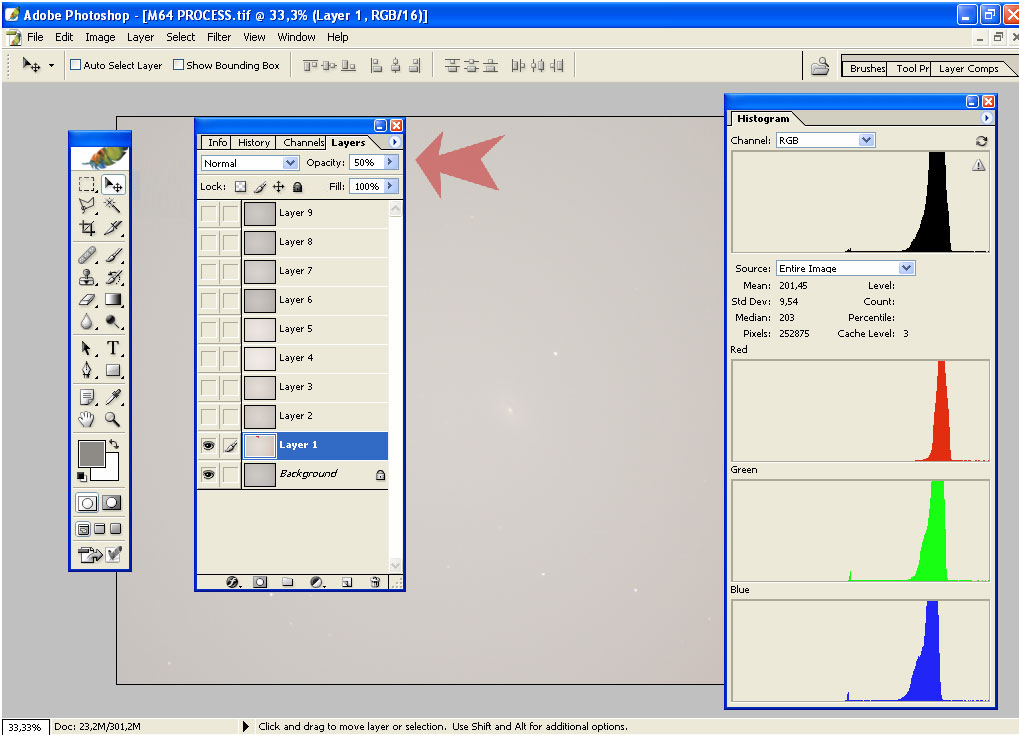Delete layer using trash icon

(375, 581)
